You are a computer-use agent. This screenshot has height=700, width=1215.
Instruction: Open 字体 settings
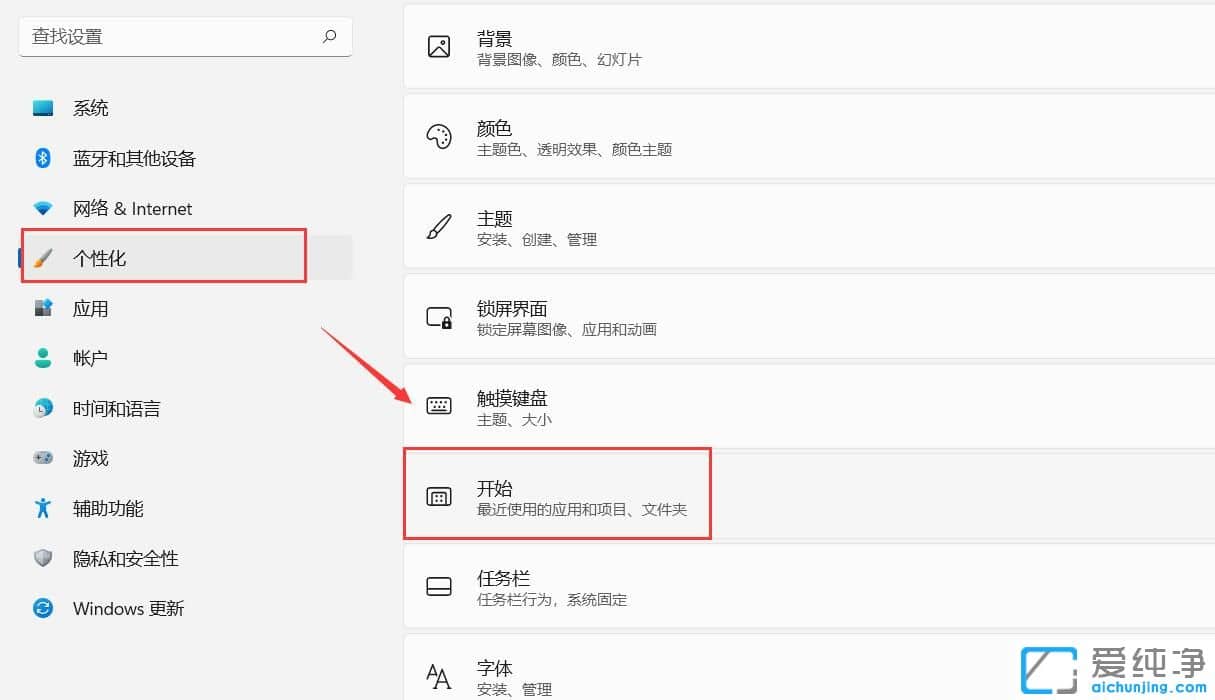[x=809, y=667]
